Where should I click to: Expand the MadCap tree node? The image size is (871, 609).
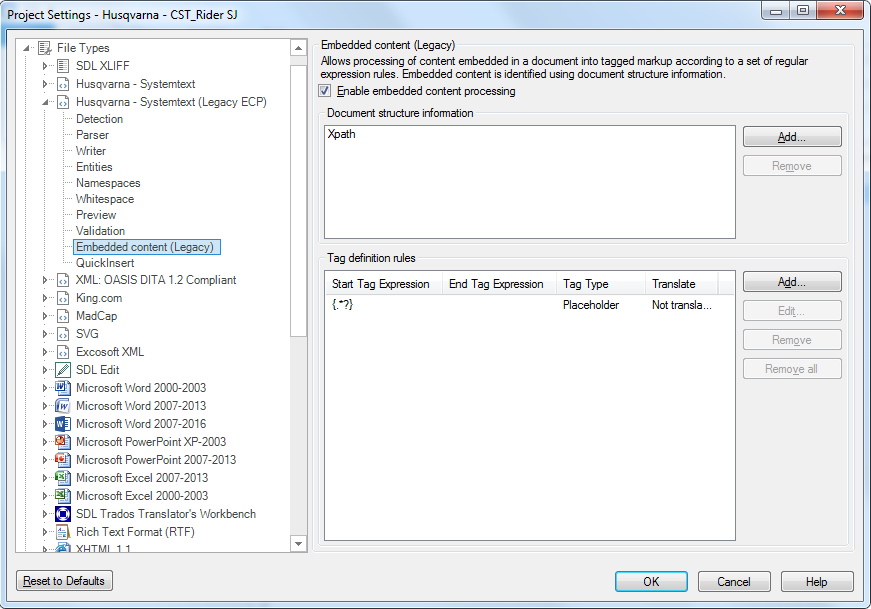pos(45,316)
